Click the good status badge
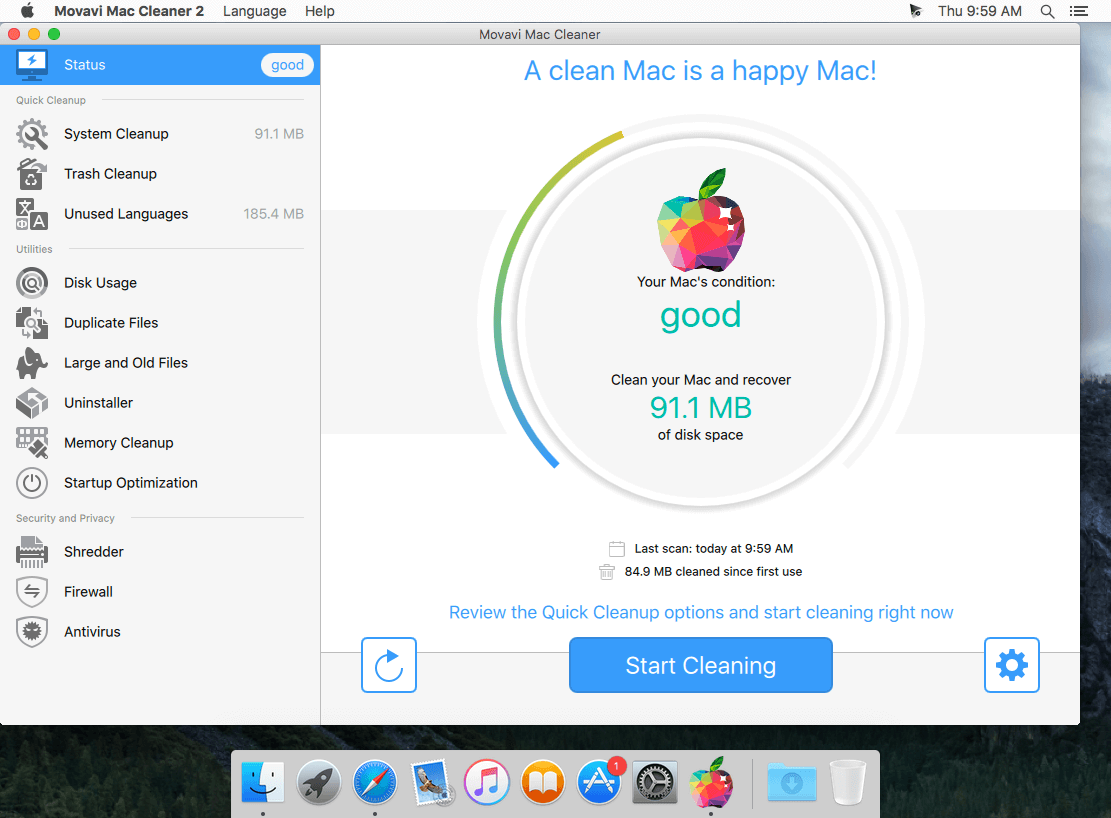1111x818 pixels. point(287,65)
